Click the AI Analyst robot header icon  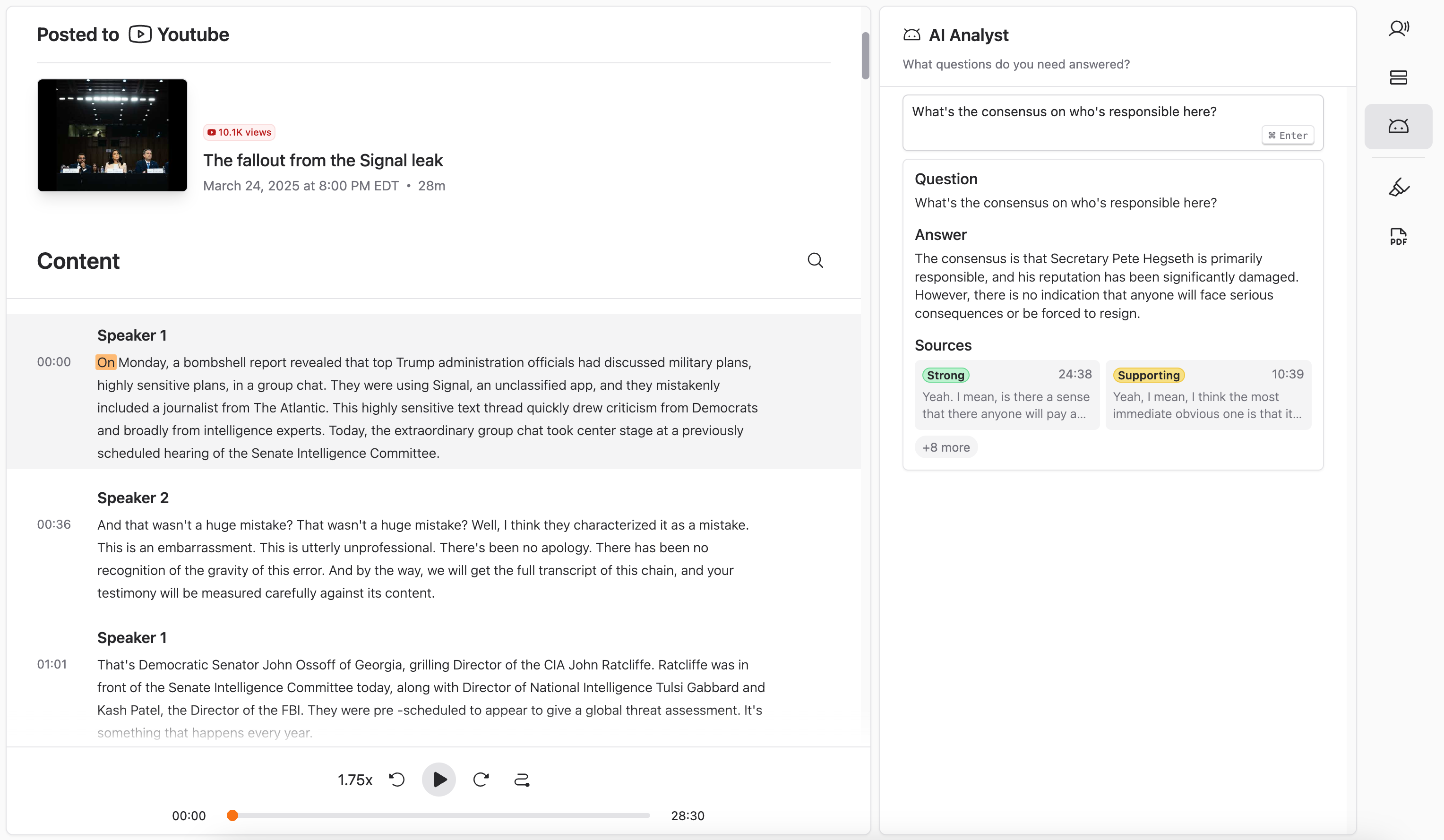click(x=911, y=35)
